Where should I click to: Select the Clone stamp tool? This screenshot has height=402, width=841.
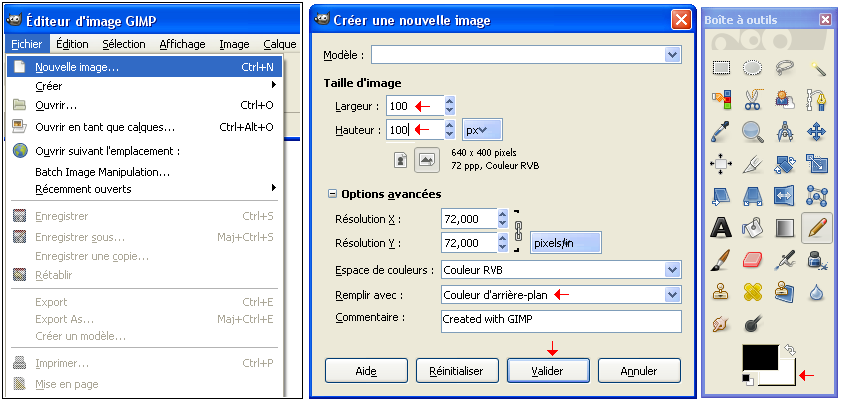[x=721, y=292]
